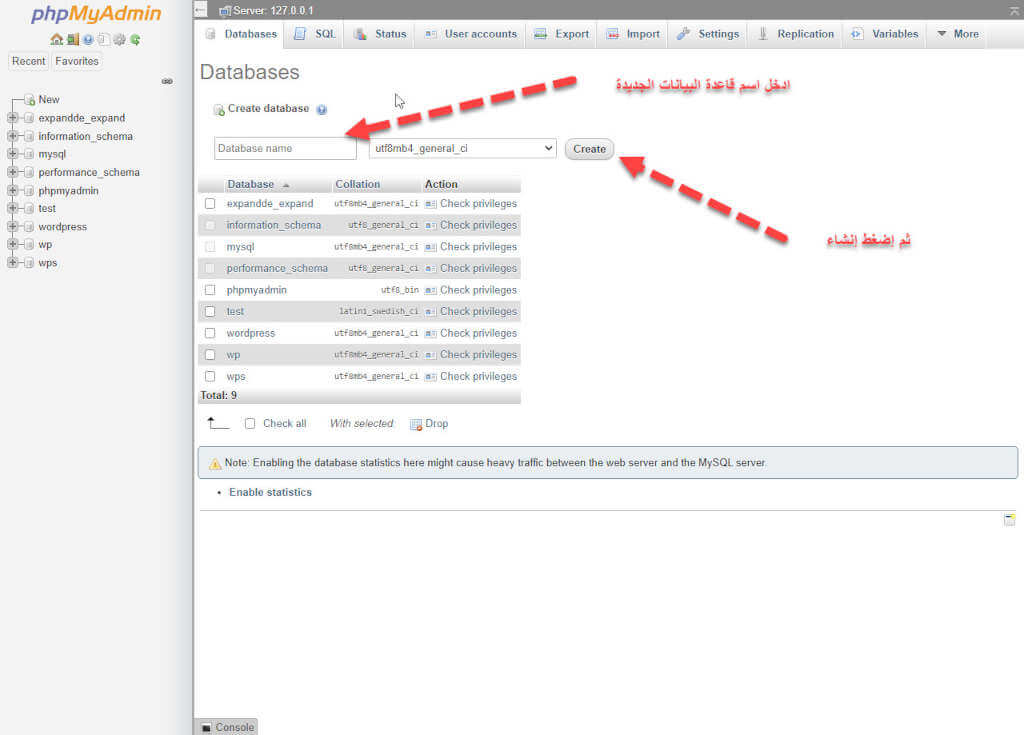Viewport: 1024px width, 735px height.
Task: Click the Enable statistics link
Action: click(x=270, y=493)
